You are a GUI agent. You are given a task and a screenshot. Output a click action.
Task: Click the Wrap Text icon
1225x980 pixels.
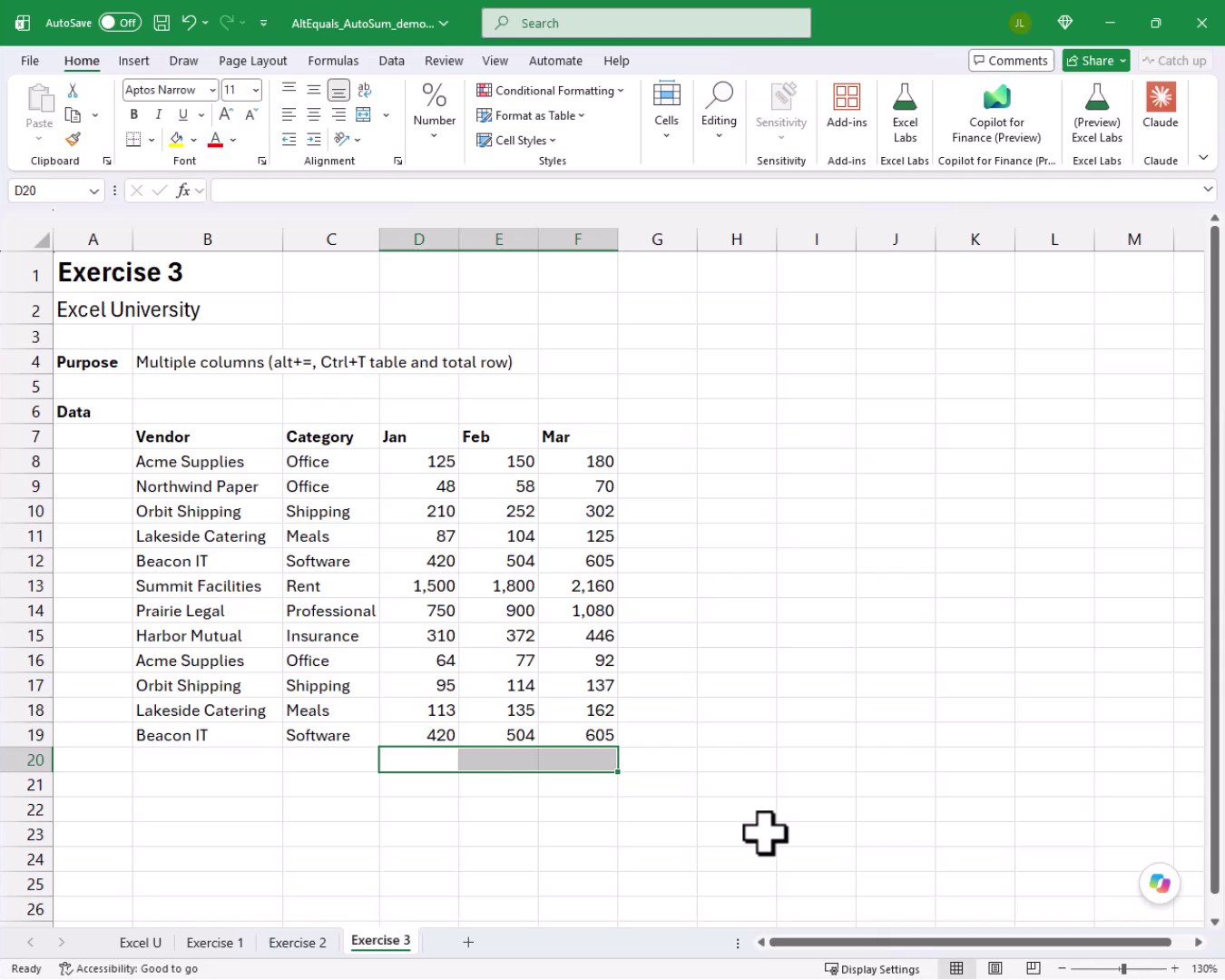pyautogui.click(x=364, y=90)
